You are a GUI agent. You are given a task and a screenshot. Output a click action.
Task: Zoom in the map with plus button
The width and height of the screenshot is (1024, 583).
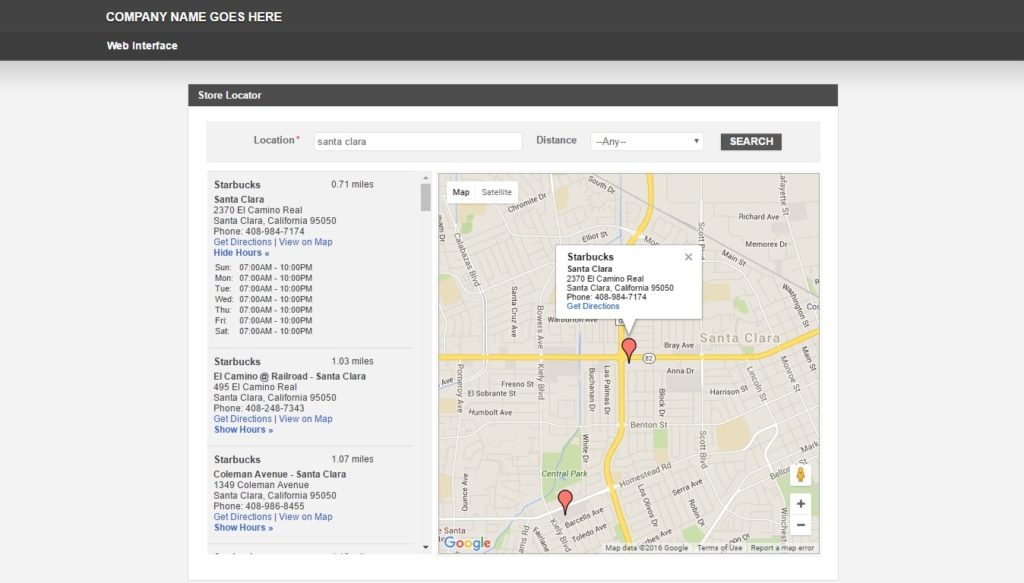[x=800, y=504]
